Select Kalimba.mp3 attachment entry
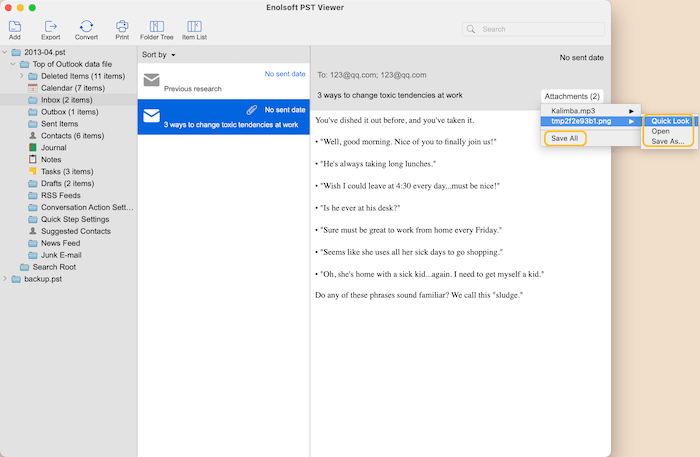Viewport: 700px width, 457px height. pyautogui.click(x=574, y=110)
